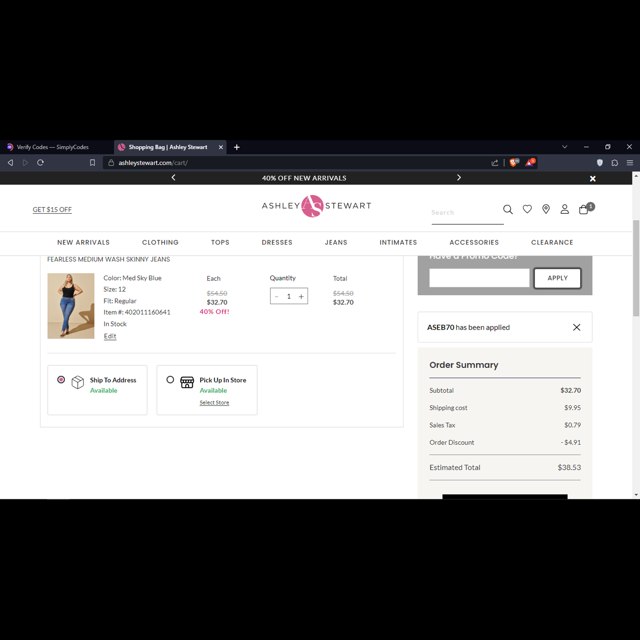This screenshot has width=640, height=640.
Task: Click Apply promo code button
Action: [x=557, y=278]
